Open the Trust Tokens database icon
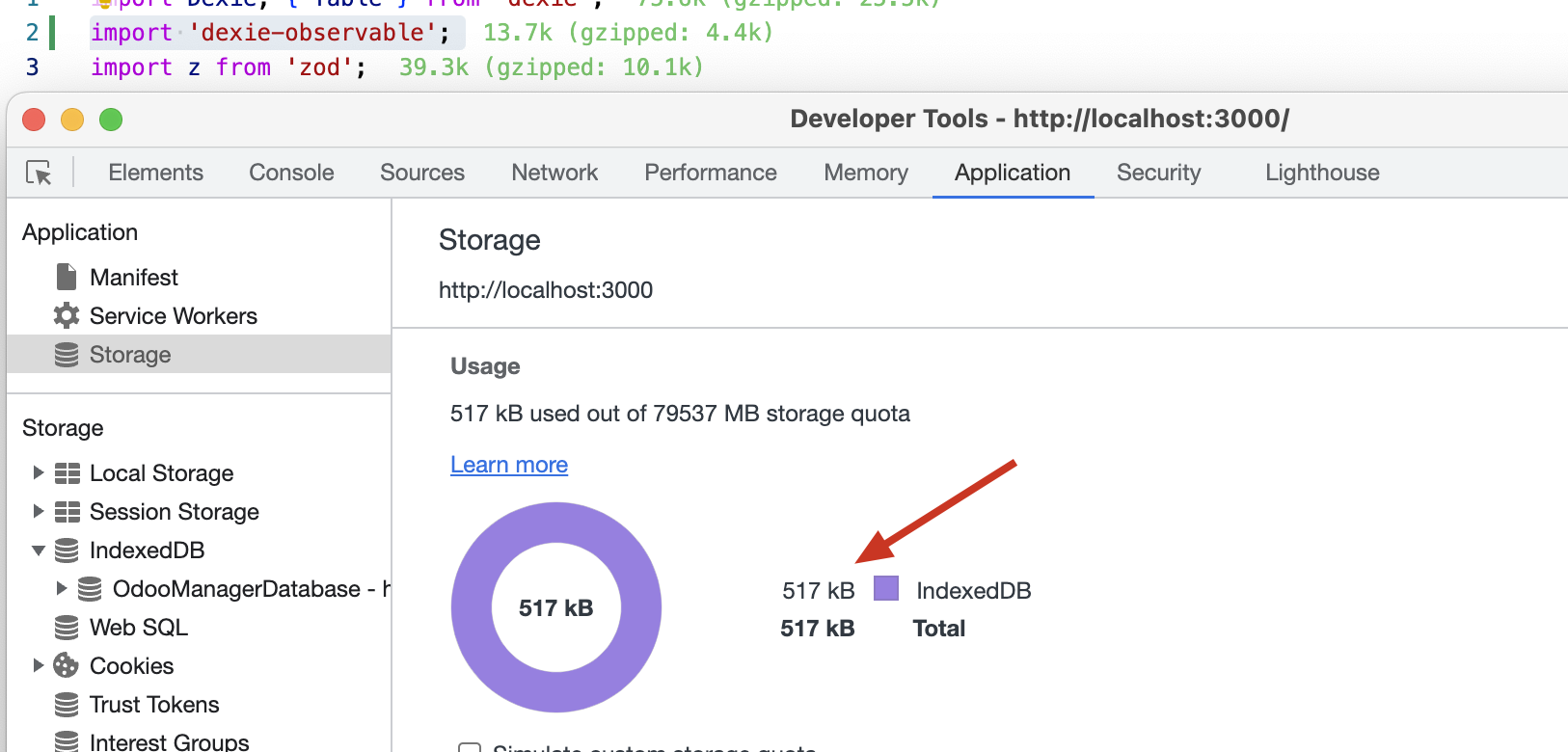The image size is (1568, 752). click(x=67, y=705)
